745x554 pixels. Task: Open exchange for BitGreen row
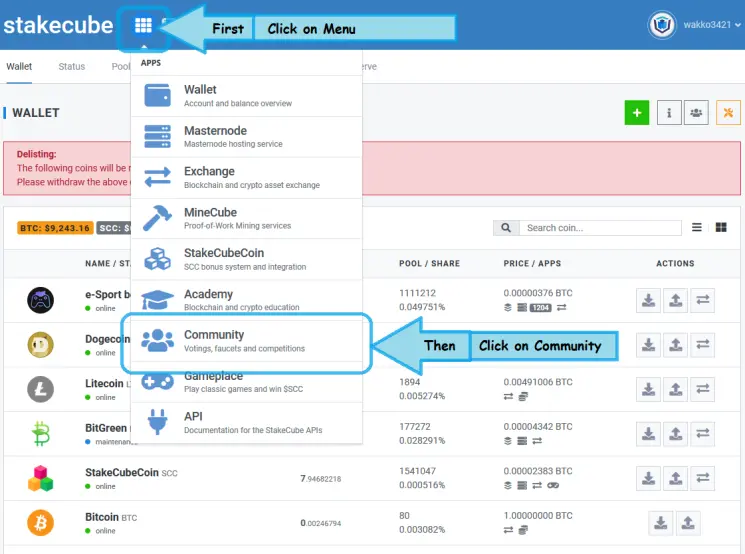[x=703, y=434]
